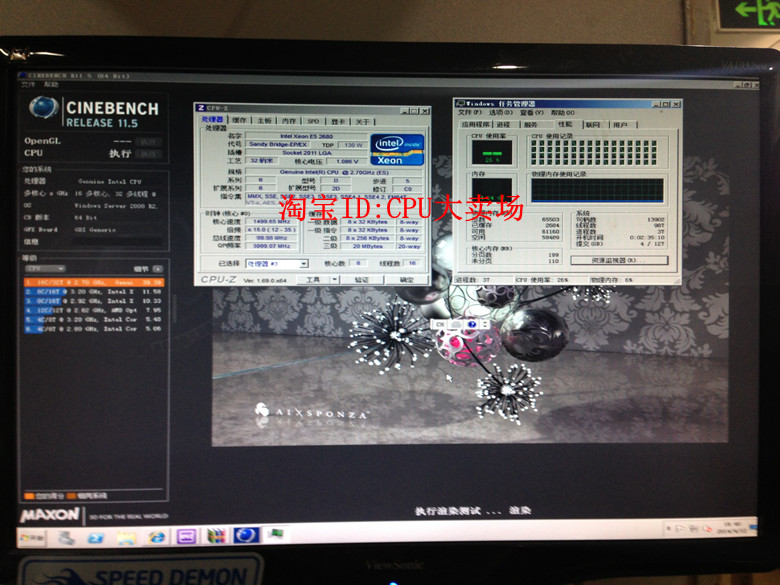Viewport: 780px width, 585px height.
Task: Click the Intel Xeon logo in CPU-Z
Action: (x=397, y=149)
